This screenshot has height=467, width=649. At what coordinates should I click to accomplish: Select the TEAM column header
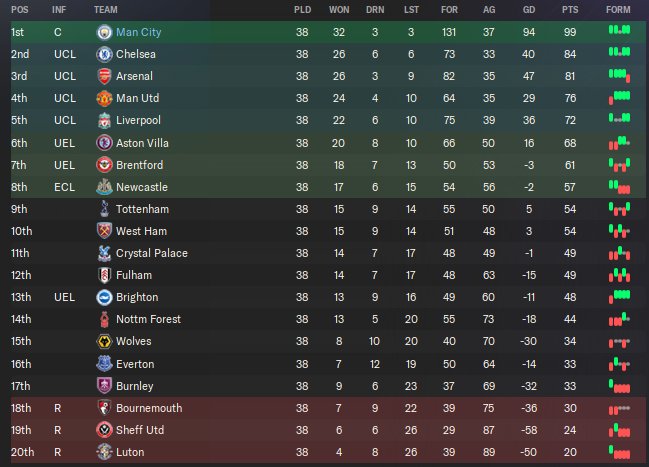click(x=106, y=10)
